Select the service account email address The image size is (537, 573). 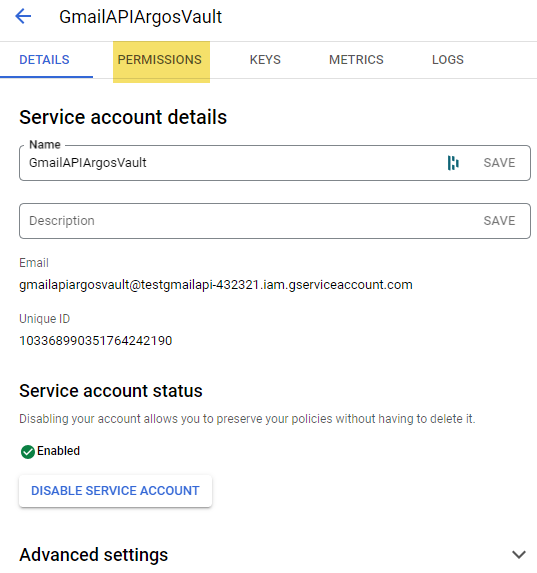pyautogui.click(x=216, y=285)
